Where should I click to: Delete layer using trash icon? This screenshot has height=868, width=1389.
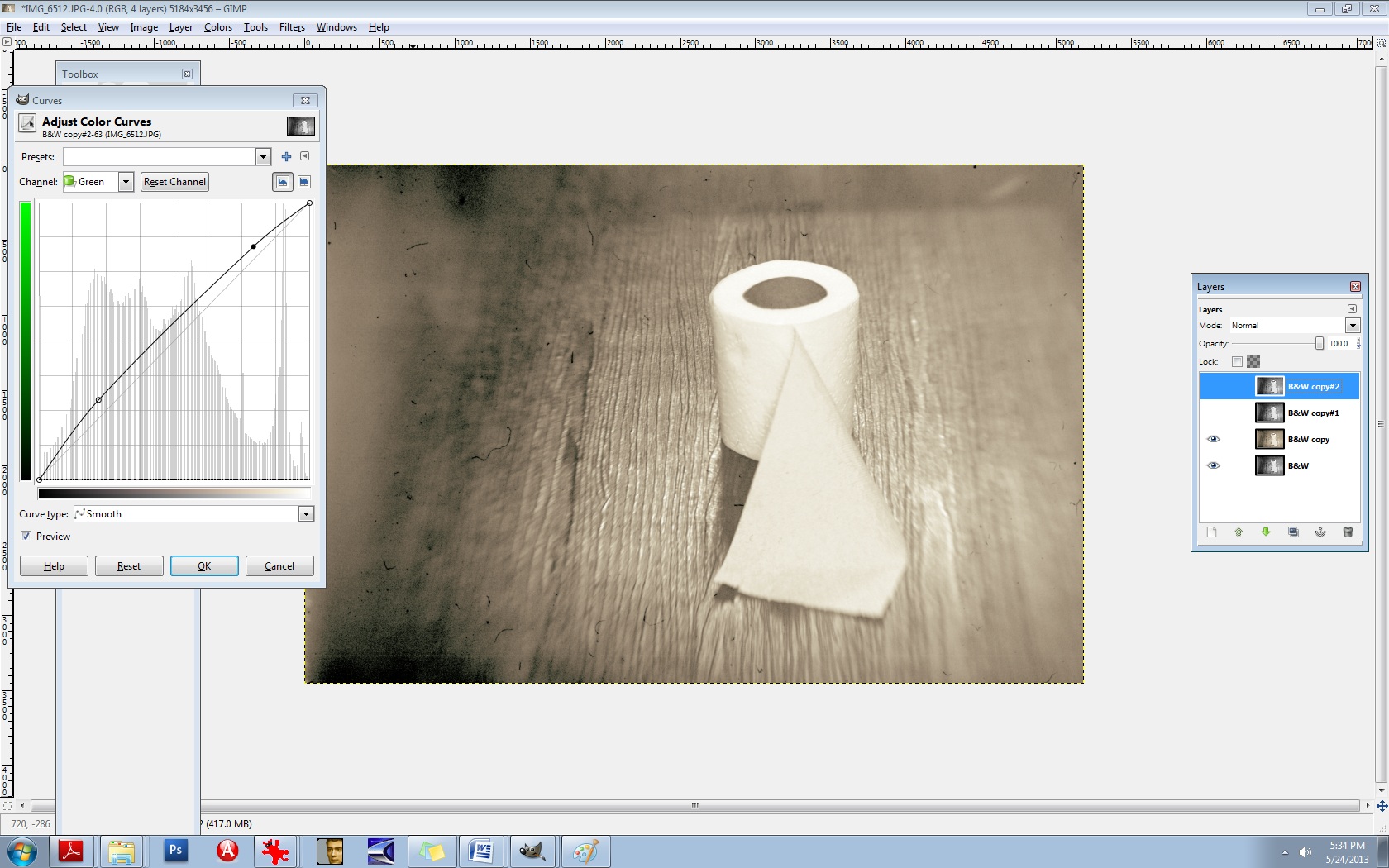(x=1348, y=532)
